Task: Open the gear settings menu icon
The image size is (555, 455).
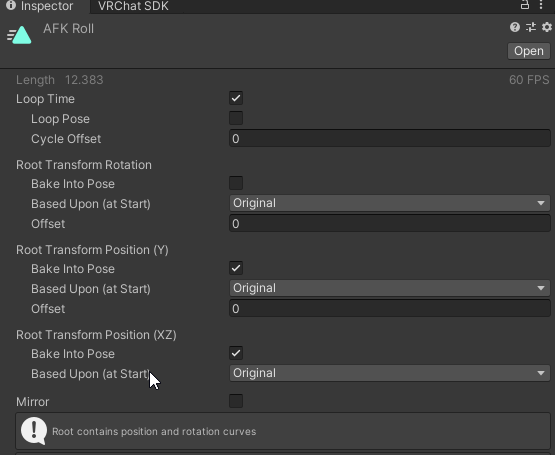Action: [x=547, y=27]
